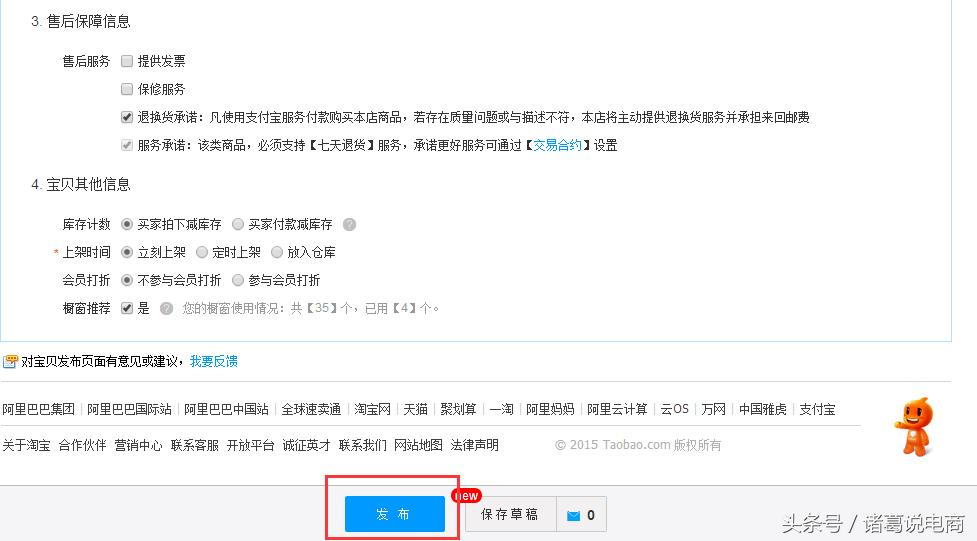This screenshot has width=977, height=541.
Task: Check the 提供发票 invoice checkbox
Action: click(x=127, y=61)
